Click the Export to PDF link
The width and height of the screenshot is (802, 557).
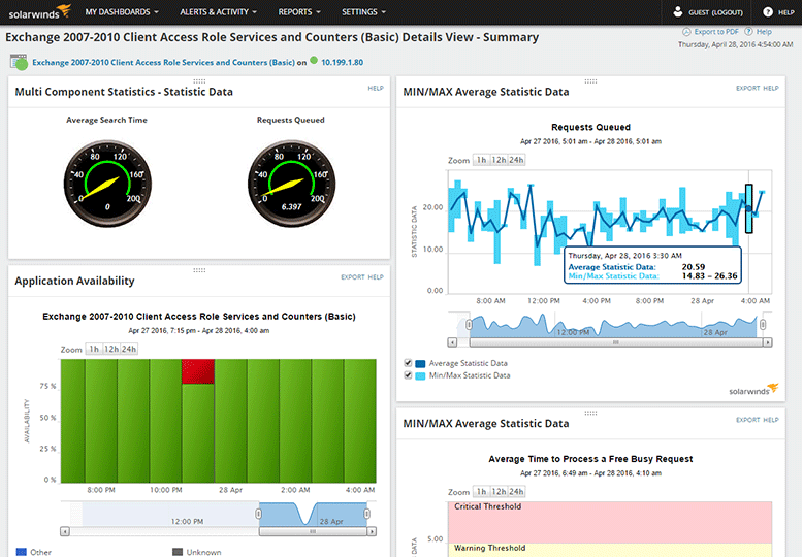pyautogui.click(x=716, y=32)
